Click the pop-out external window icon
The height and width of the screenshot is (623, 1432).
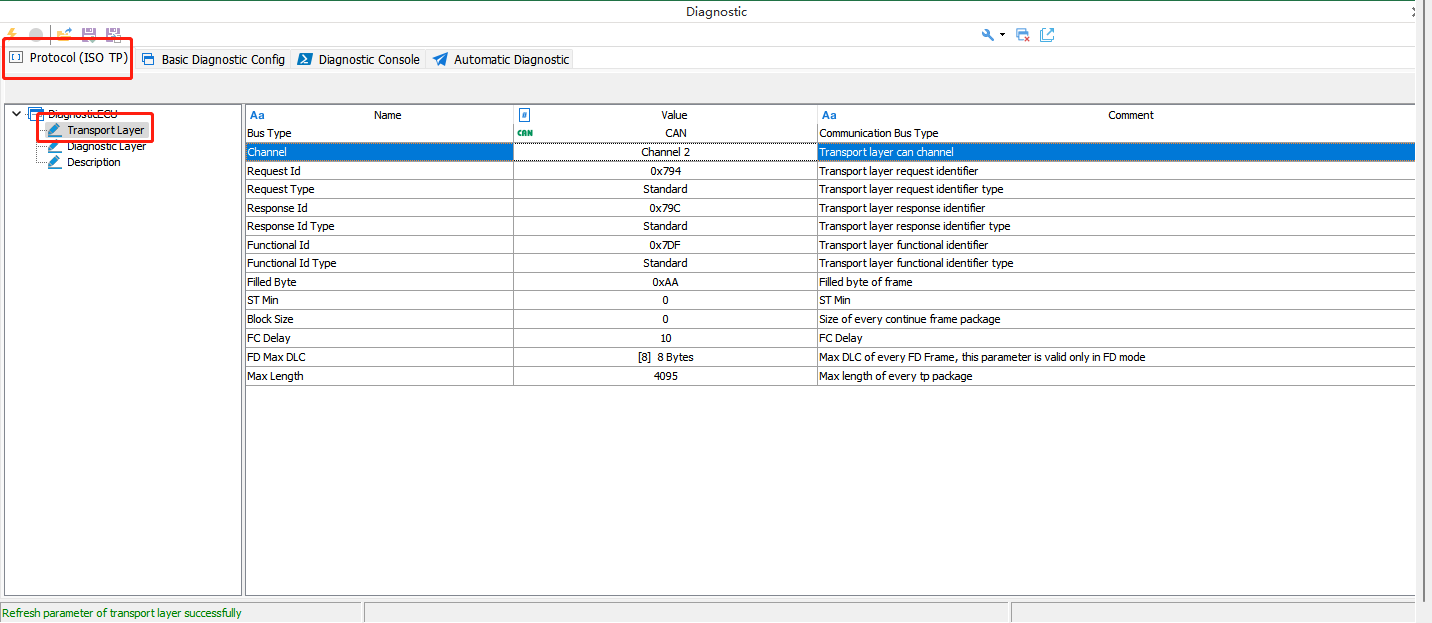coord(1047,35)
